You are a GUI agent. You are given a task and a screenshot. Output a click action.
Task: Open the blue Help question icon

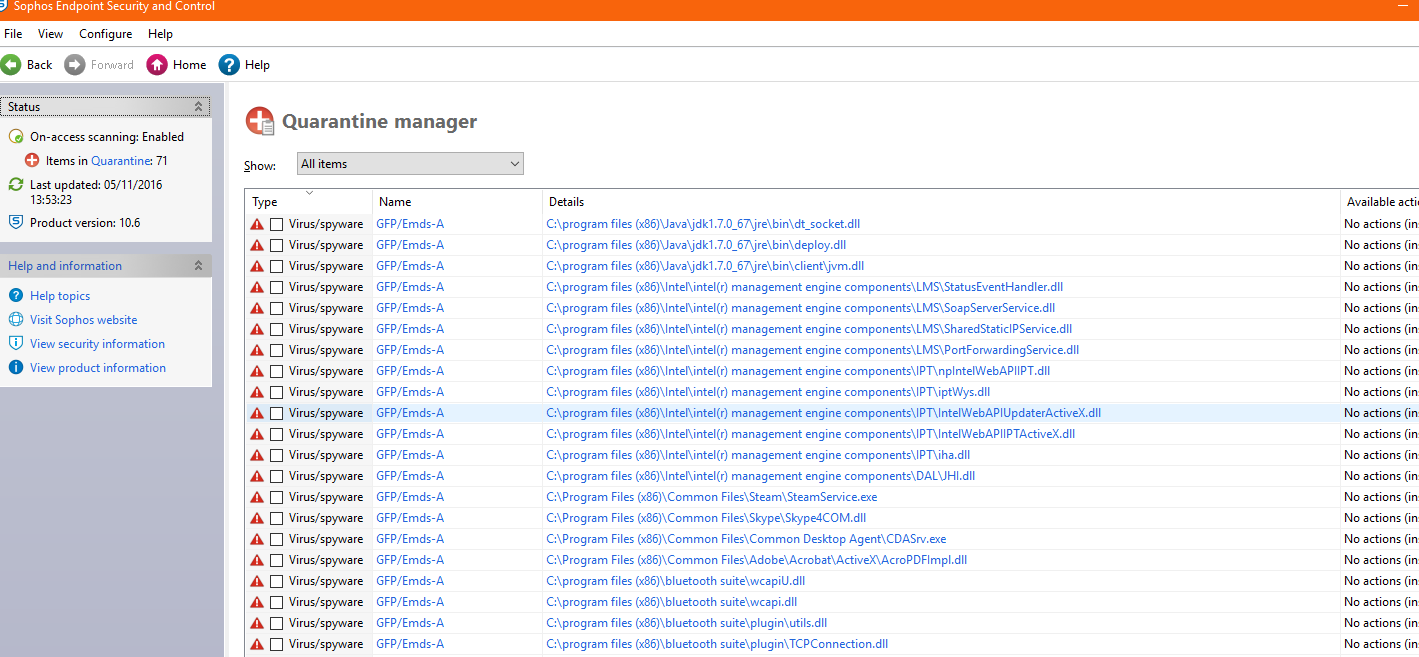click(229, 65)
